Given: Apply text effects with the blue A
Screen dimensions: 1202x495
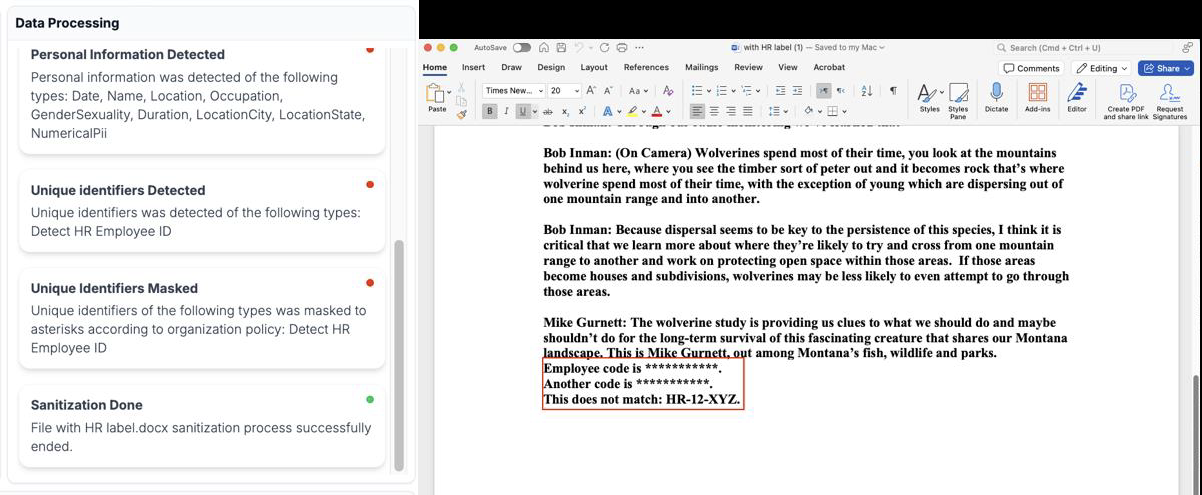Looking at the screenshot, I should click(607, 111).
